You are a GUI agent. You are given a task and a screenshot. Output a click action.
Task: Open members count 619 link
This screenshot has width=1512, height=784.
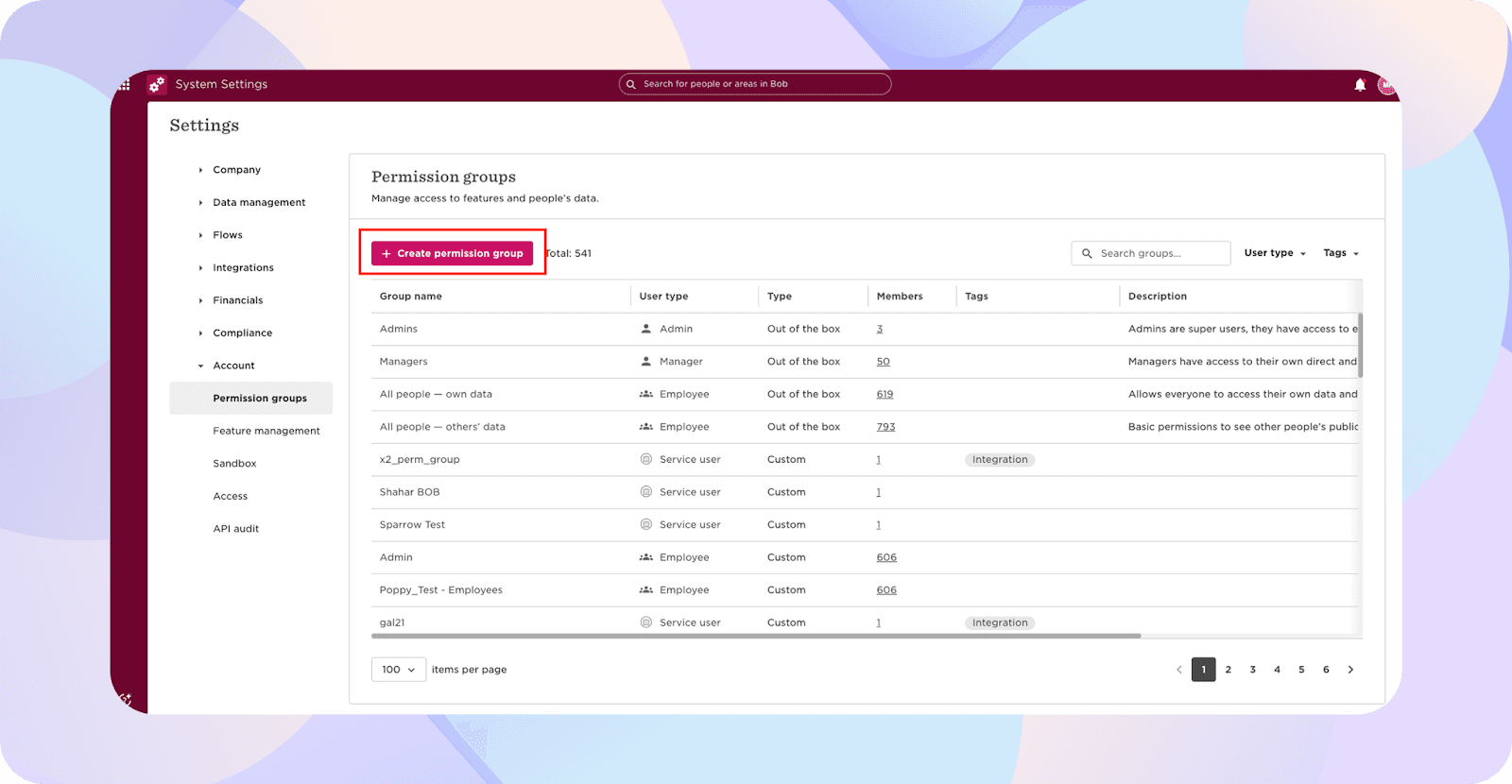(x=885, y=394)
